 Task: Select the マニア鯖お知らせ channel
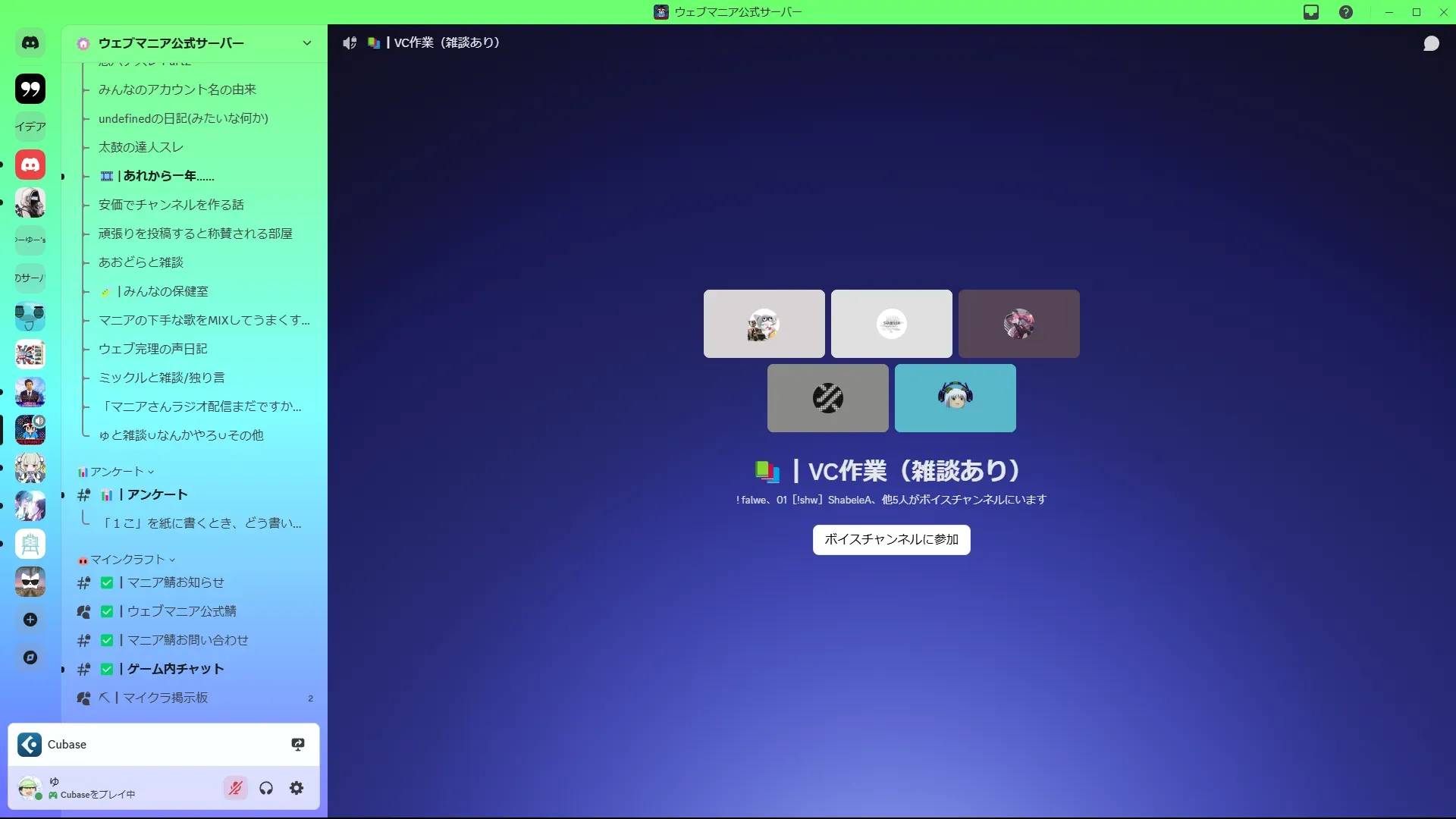pyautogui.click(x=175, y=582)
